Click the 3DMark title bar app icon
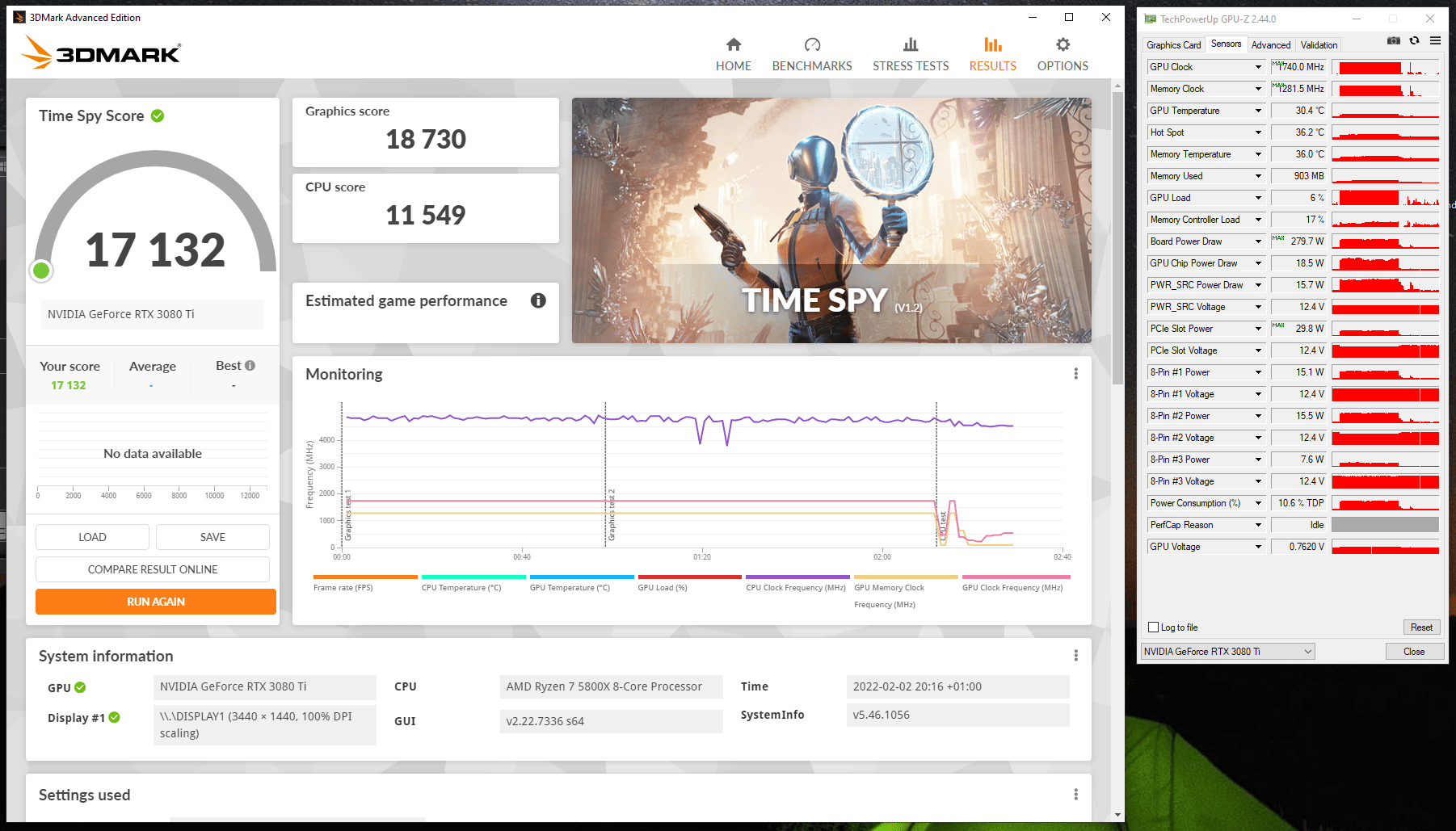 coord(19,17)
